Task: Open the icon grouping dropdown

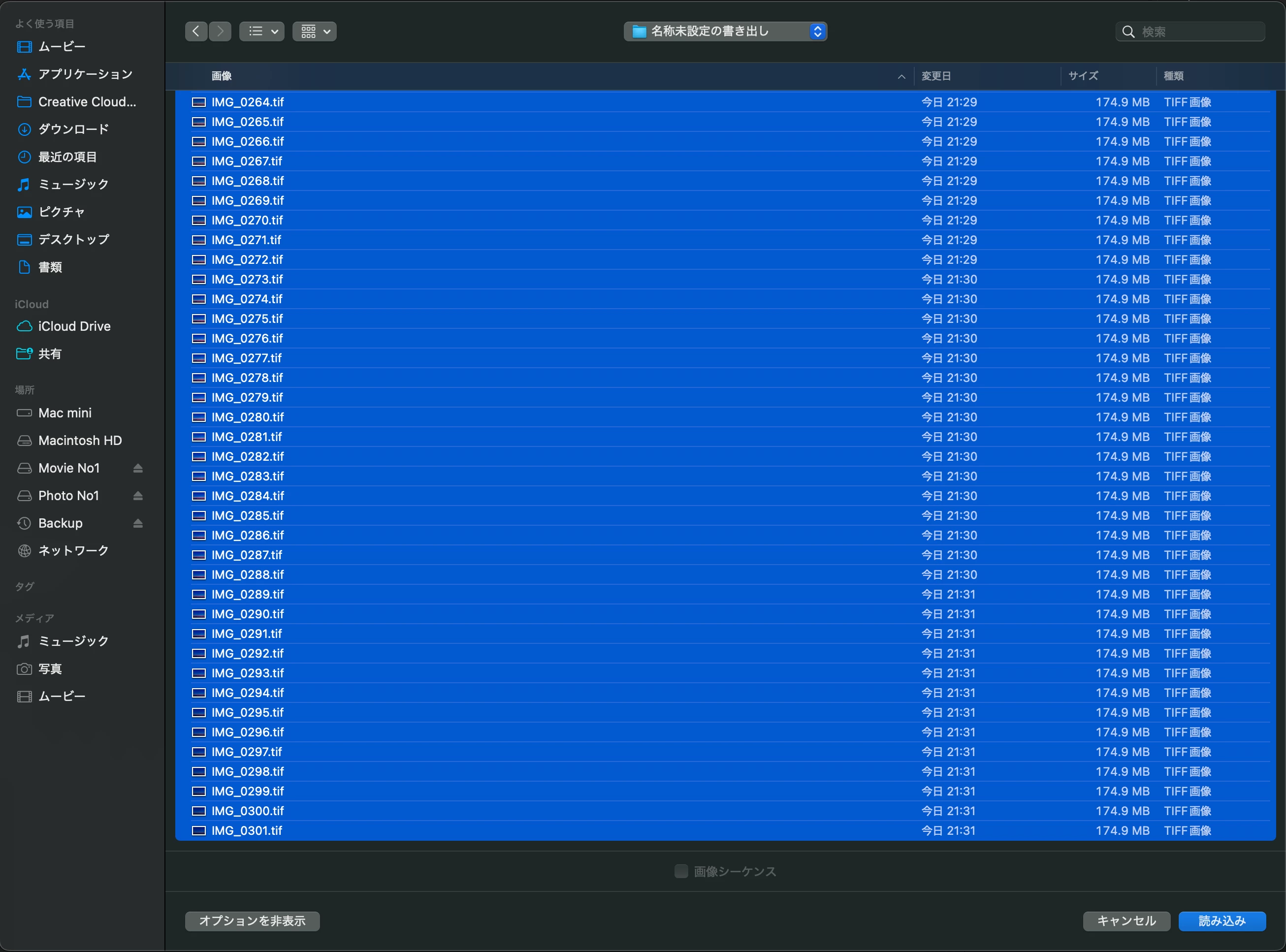Action: point(315,31)
